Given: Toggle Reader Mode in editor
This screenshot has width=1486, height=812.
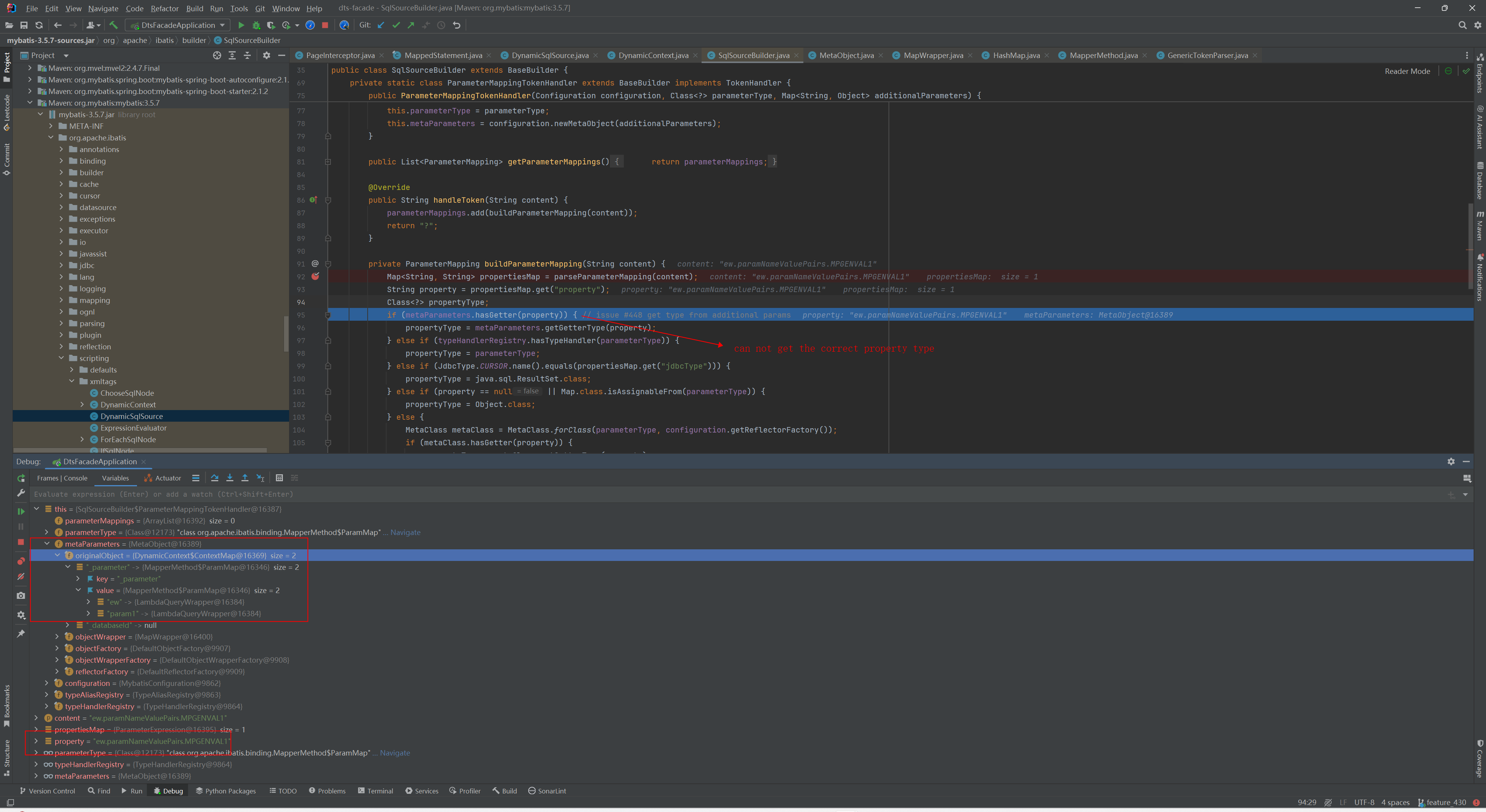Looking at the screenshot, I should (x=1407, y=72).
